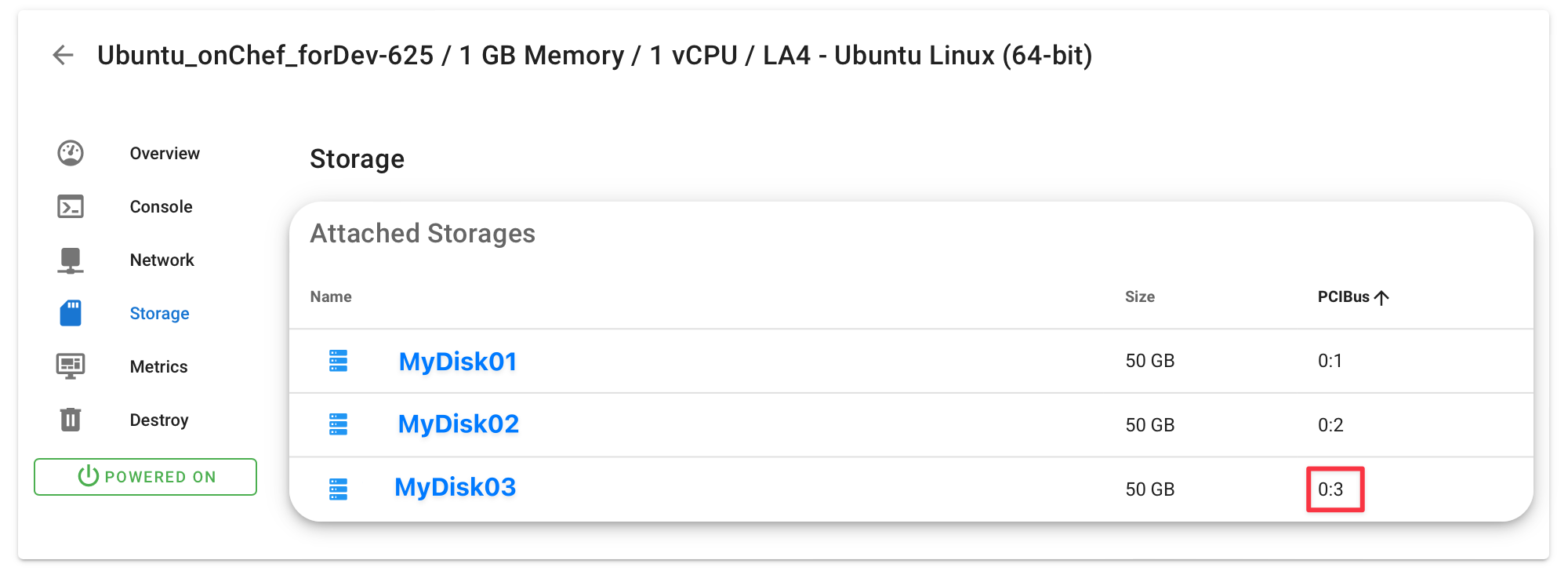Click the Network adapter icon
Screen dimensions: 1568x582
point(71,260)
